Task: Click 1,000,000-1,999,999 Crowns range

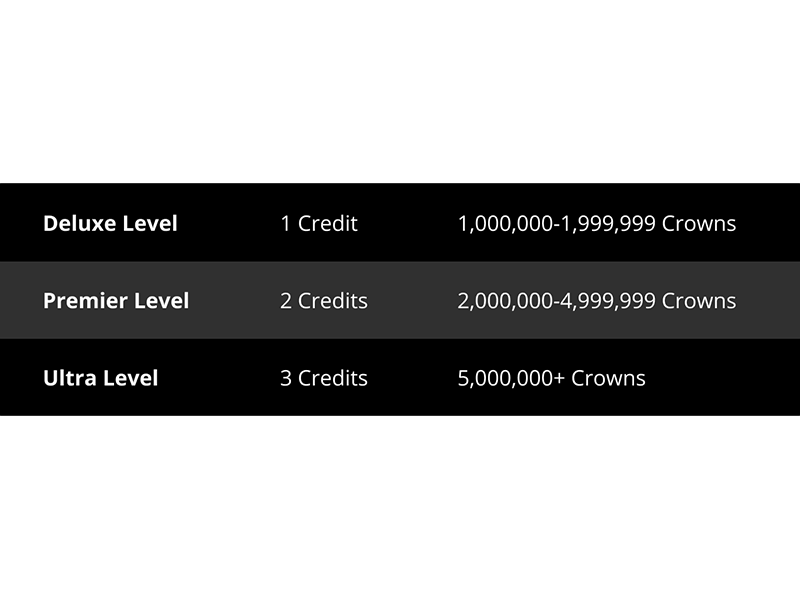Action: tap(597, 224)
